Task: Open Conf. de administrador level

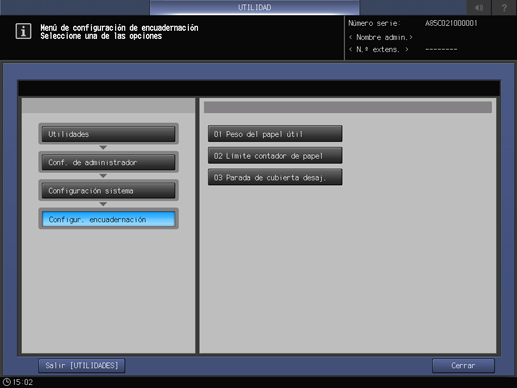Action: [108, 162]
